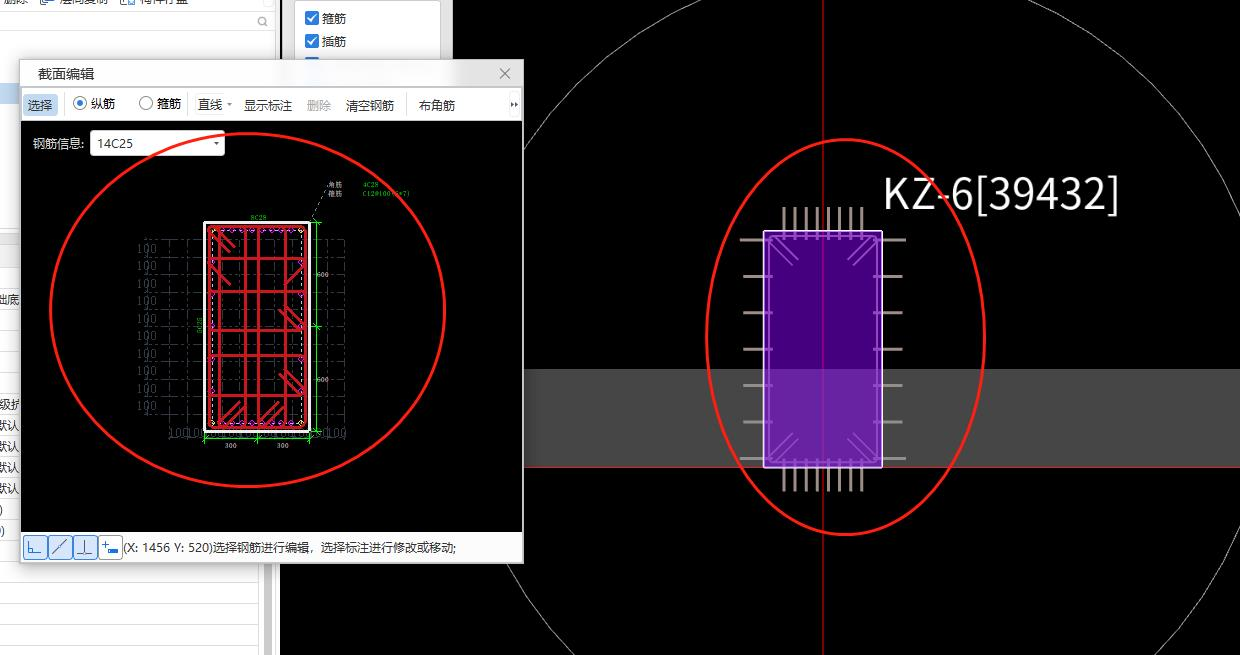Toggle the dynamic input plus icon
This screenshot has width=1240, height=655.
click(110, 547)
